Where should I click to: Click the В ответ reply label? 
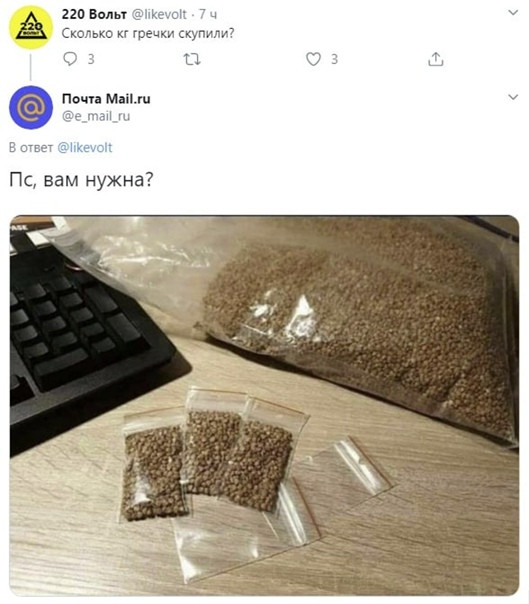pyautogui.click(x=31, y=148)
